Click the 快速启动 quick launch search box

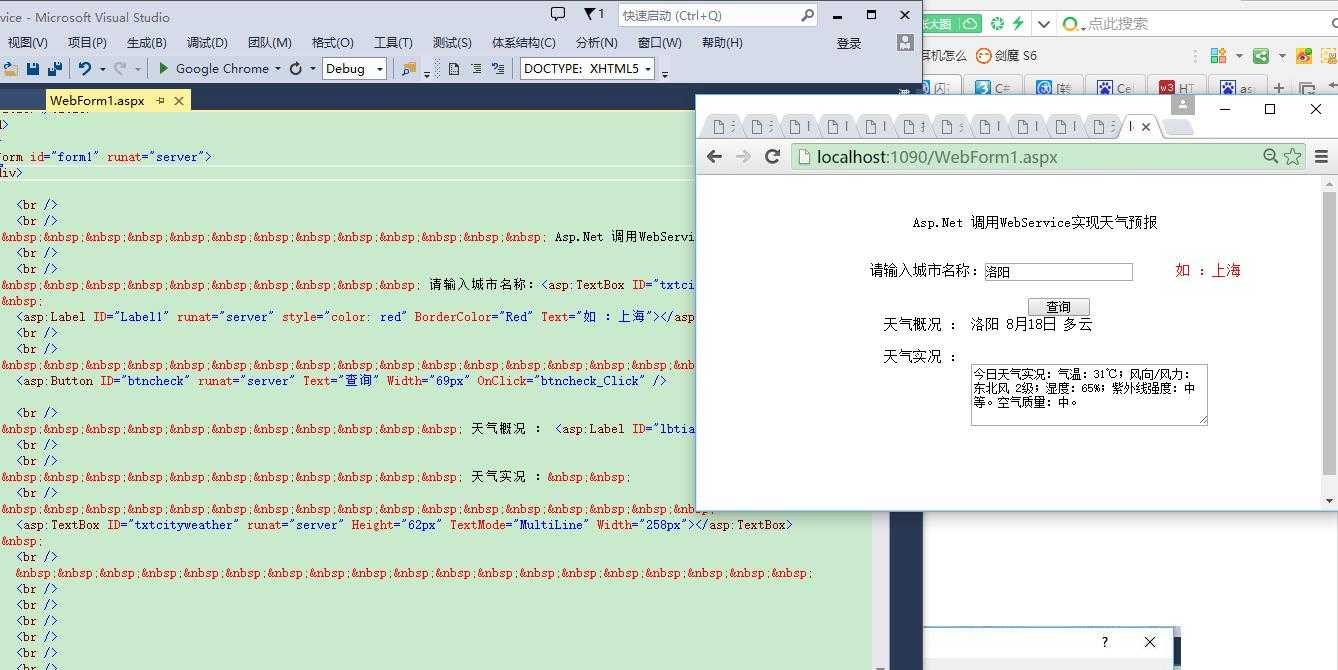tap(717, 15)
